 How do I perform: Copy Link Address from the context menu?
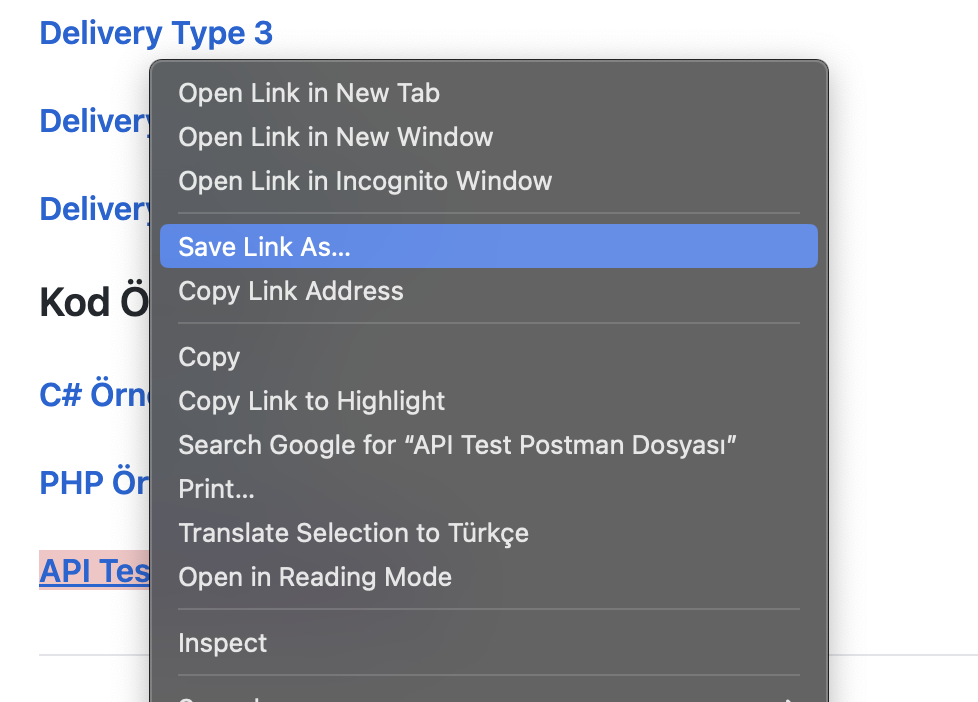290,291
